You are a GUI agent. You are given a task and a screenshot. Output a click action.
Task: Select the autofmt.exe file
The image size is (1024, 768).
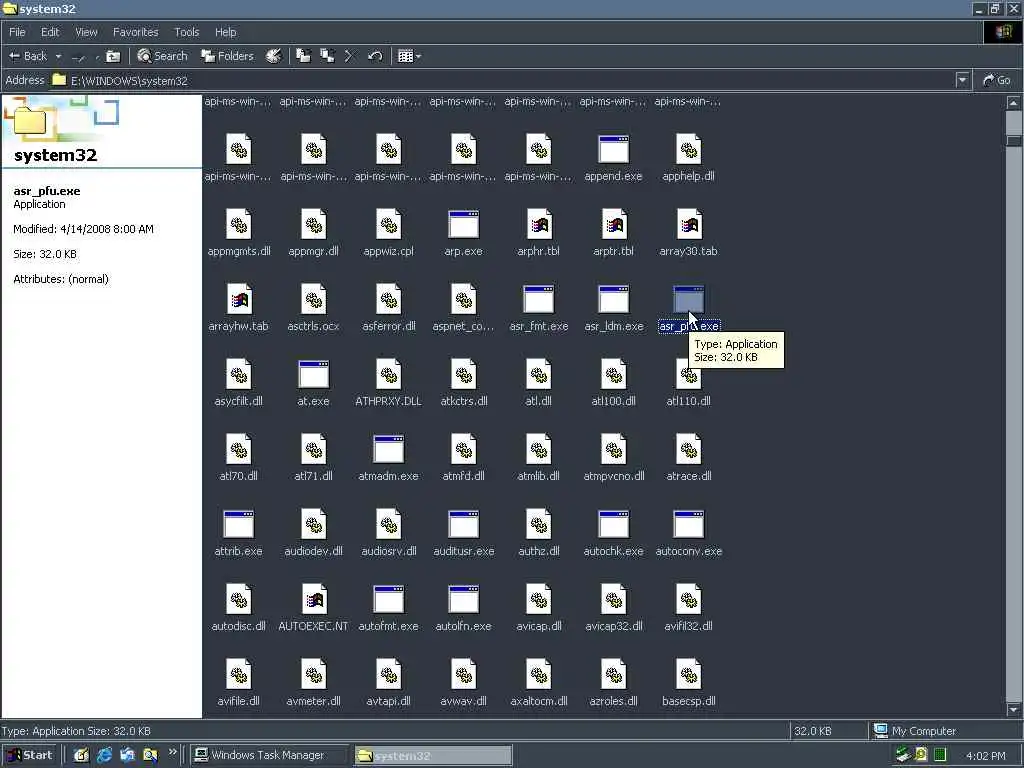coord(389,609)
